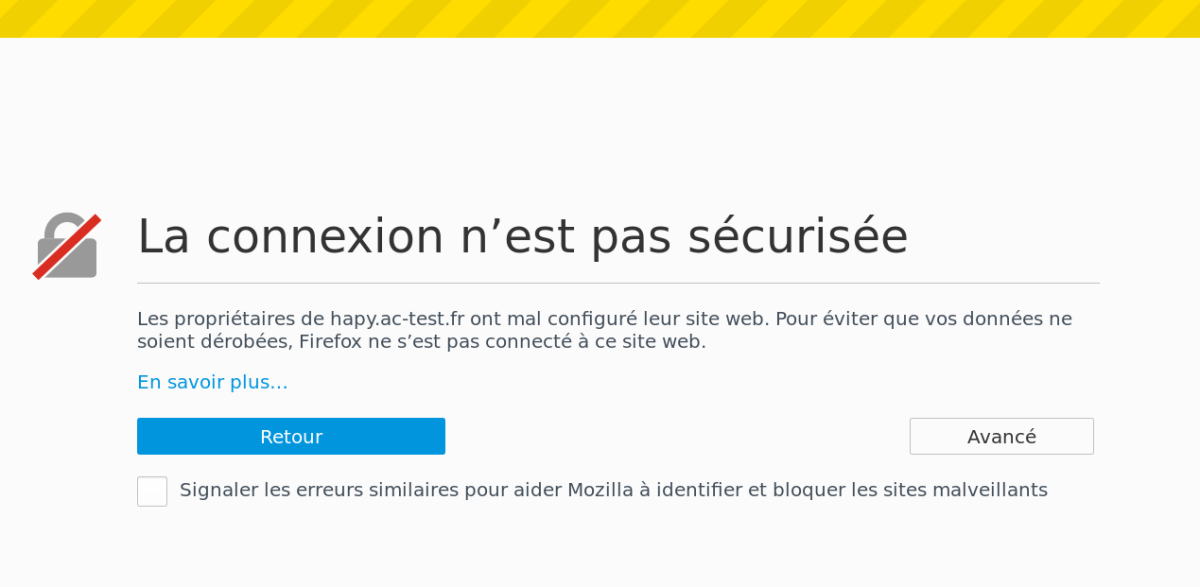
Task: Click the text 'ont mal configuré leur site web'
Action: (620, 319)
